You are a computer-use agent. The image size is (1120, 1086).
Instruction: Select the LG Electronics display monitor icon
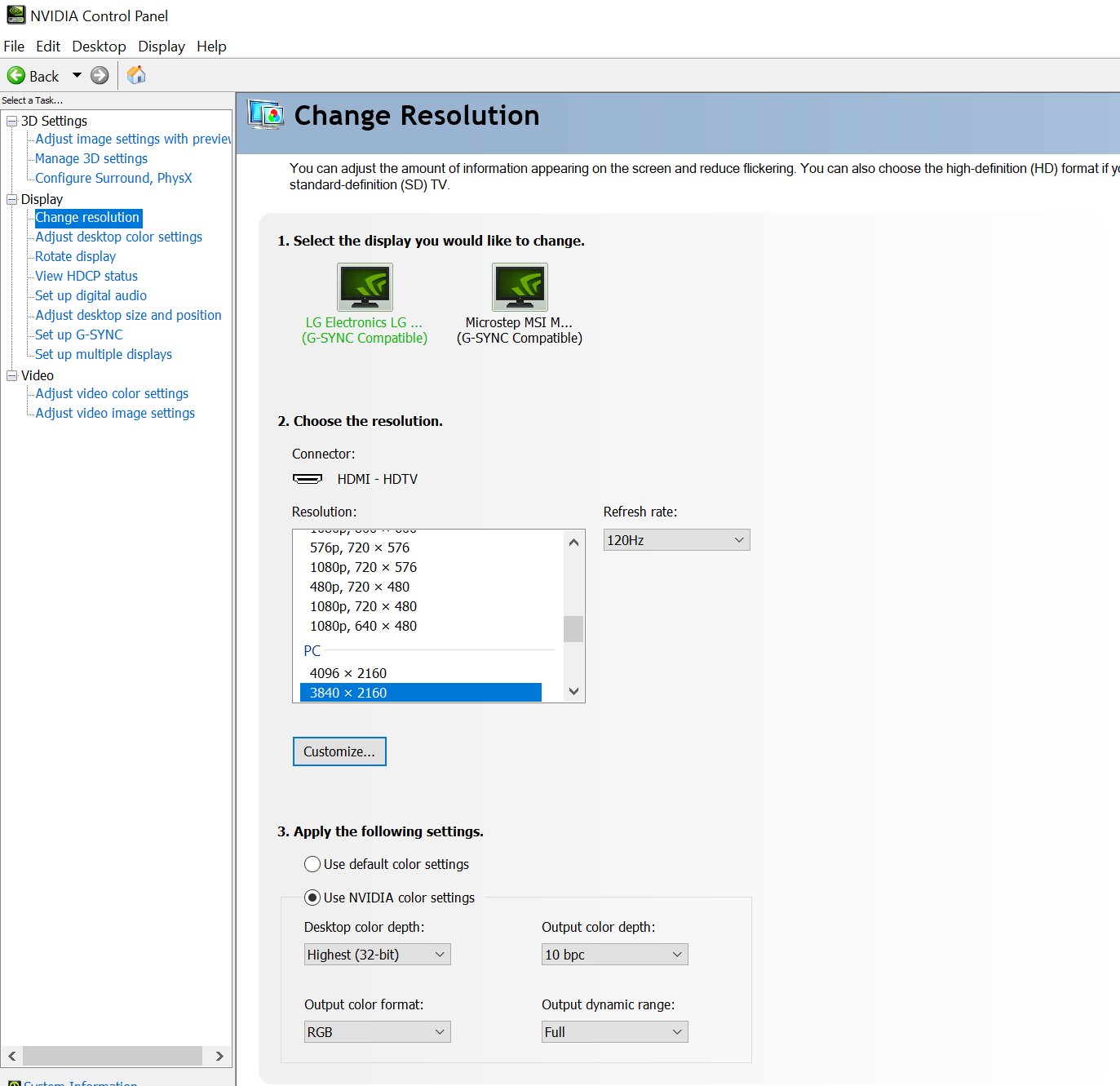point(365,286)
